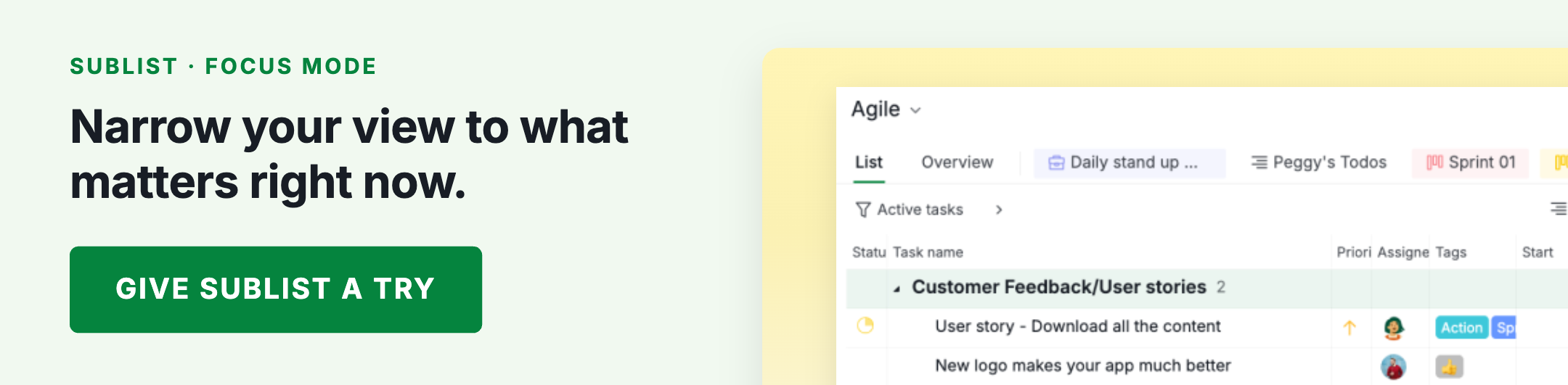Image resolution: width=1568 pixels, height=385 pixels.
Task: Open Peggy's Todos tab
Action: pyautogui.click(x=1319, y=162)
